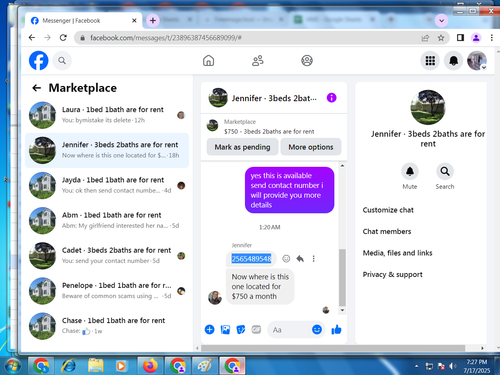Image resolution: width=500 pixels, height=375 pixels.
Task: Open Cadet 3beds 2baths conversation
Action: coord(107,256)
